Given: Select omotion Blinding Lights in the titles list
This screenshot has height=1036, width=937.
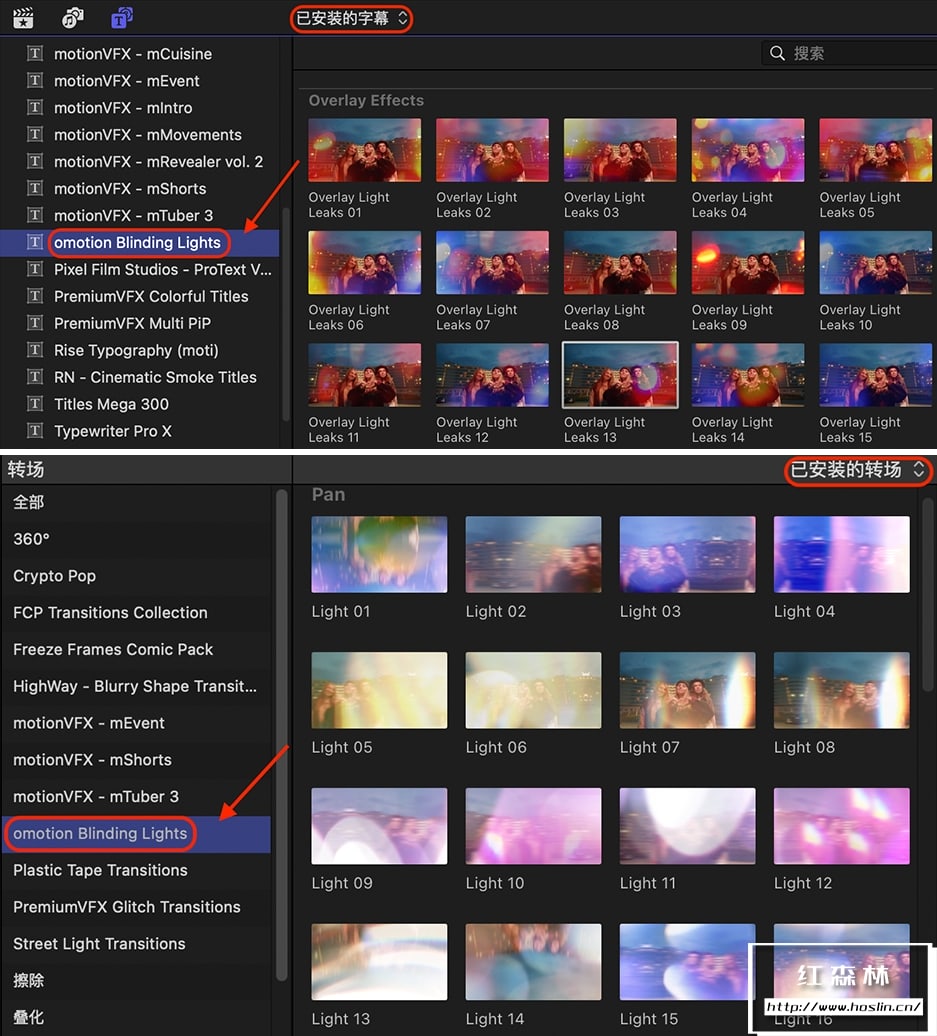Looking at the screenshot, I should point(139,242).
